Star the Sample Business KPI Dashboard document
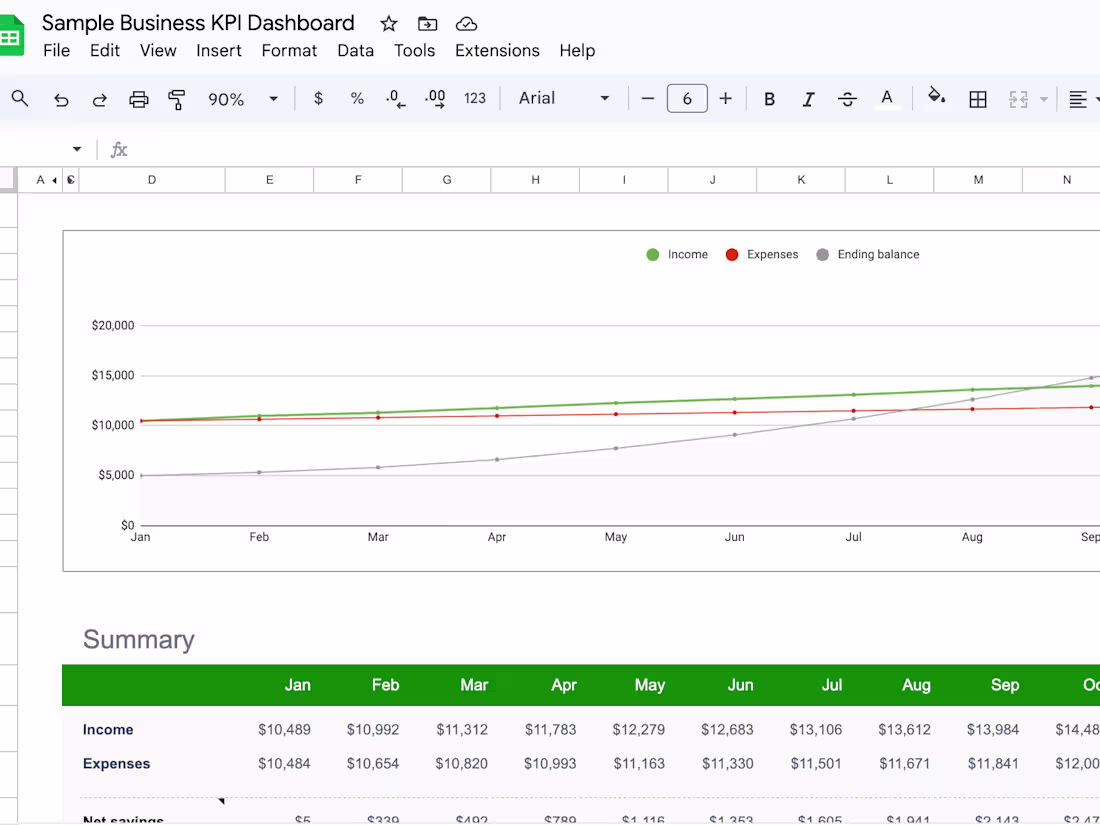1100x825 pixels. [x=389, y=24]
